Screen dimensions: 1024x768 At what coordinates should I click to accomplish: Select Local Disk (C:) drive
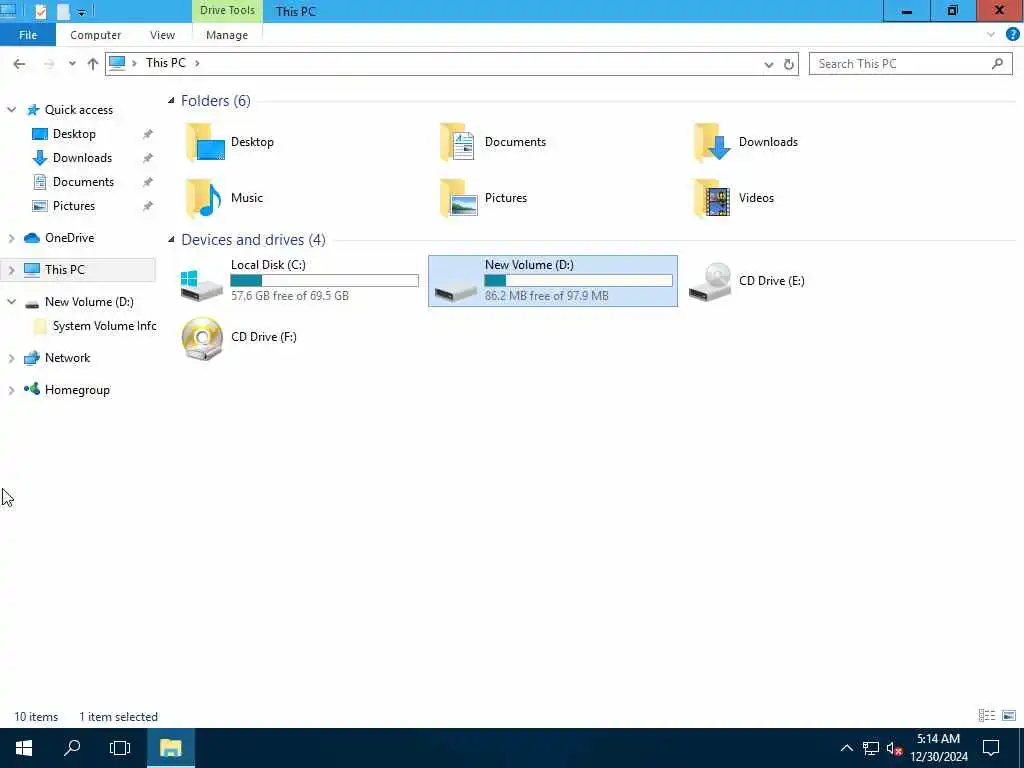point(300,281)
